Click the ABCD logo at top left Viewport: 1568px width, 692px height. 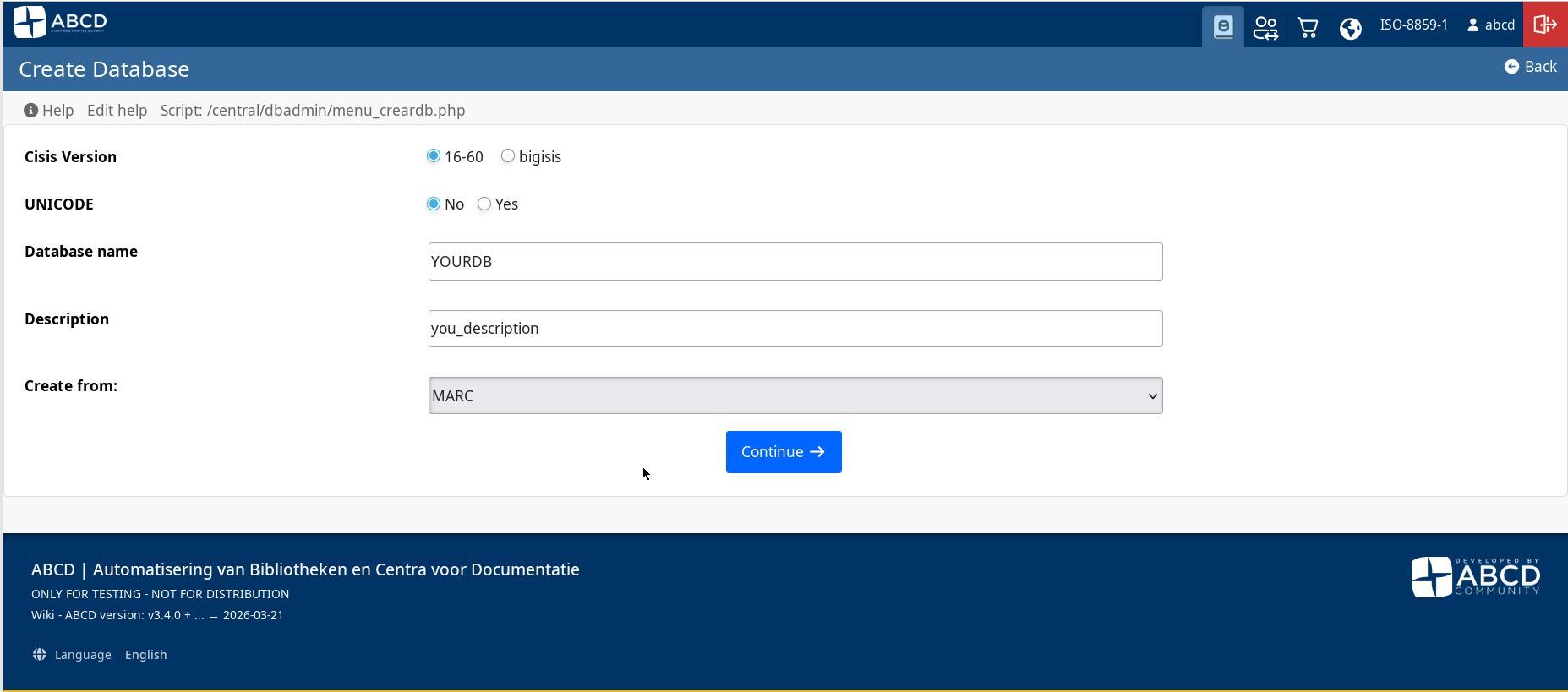pyautogui.click(x=60, y=22)
